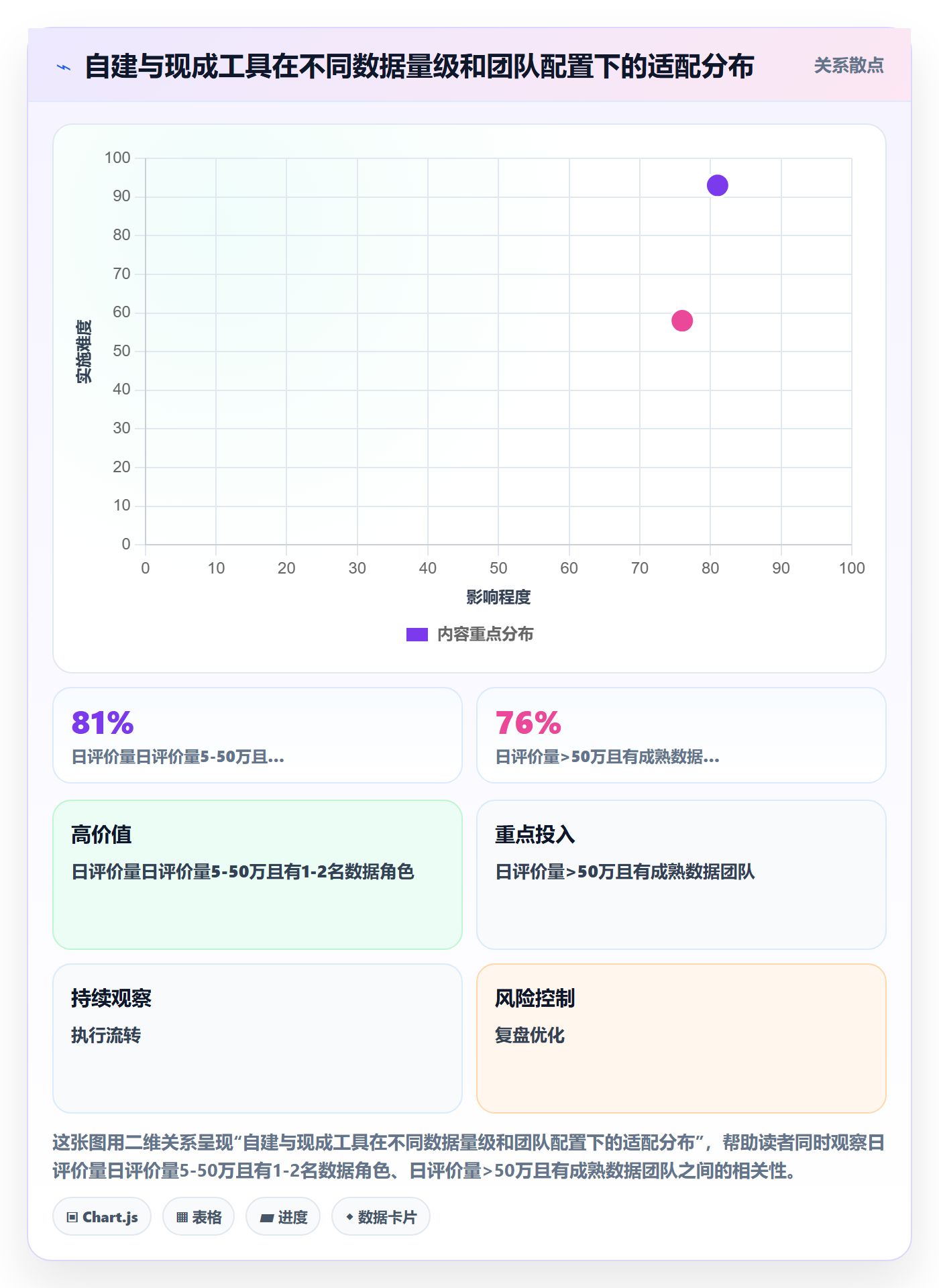Open the 81% stat card
The width and height of the screenshot is (939, 1288).
(x=258, y=735)
